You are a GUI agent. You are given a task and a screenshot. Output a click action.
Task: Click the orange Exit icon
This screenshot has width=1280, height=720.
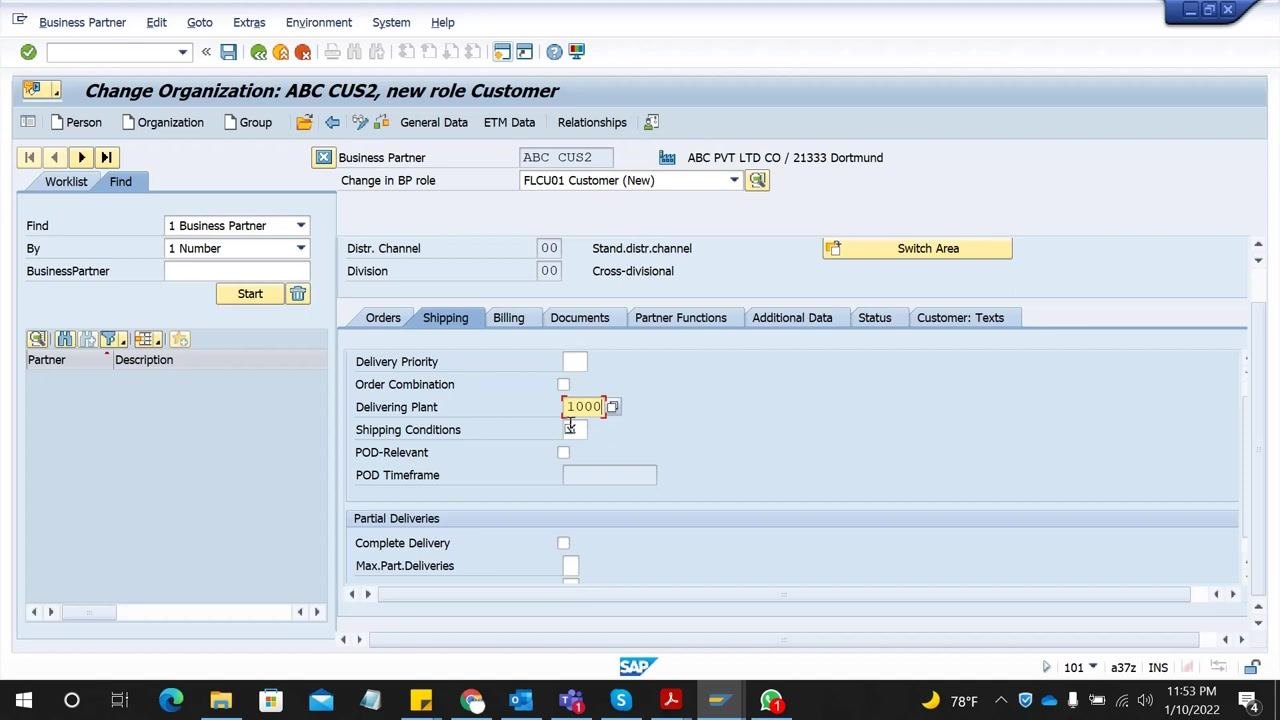tap(281, 52)
